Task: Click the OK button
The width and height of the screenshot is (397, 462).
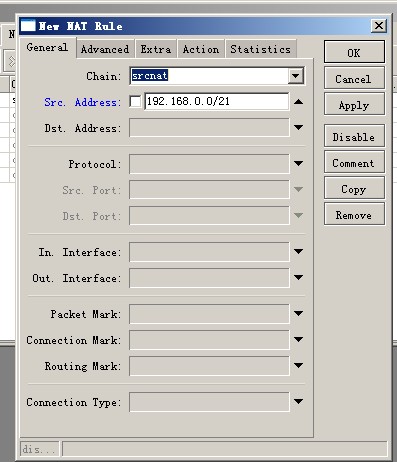Action: pos(354,52)
